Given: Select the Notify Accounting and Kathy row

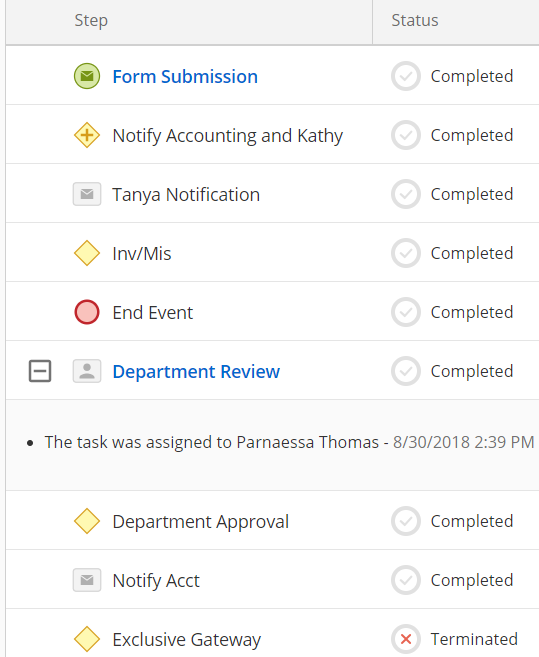Looking at the screenshot, I should [x=272, y=134].
